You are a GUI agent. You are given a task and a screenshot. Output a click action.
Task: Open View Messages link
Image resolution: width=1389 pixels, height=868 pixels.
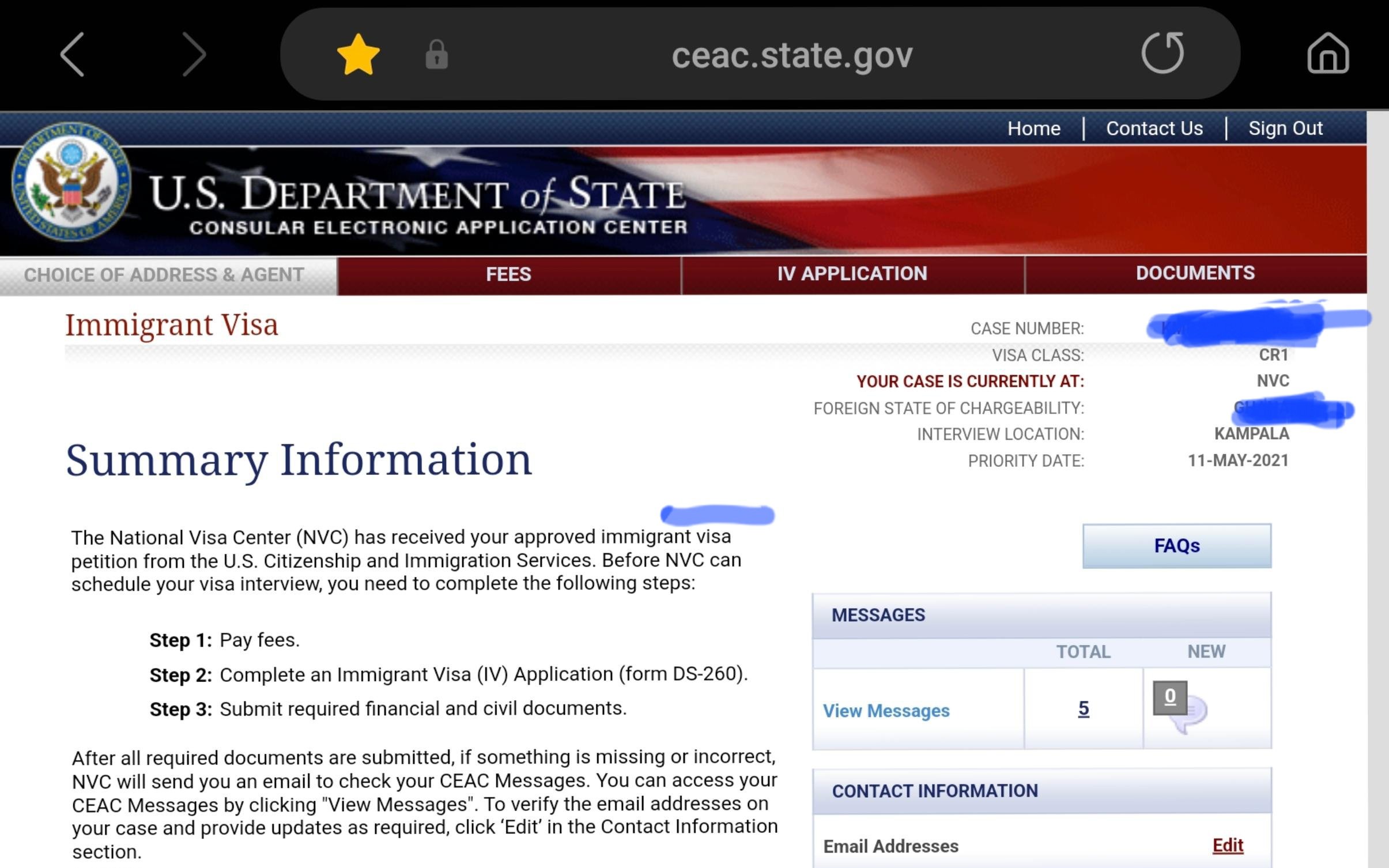886,711
